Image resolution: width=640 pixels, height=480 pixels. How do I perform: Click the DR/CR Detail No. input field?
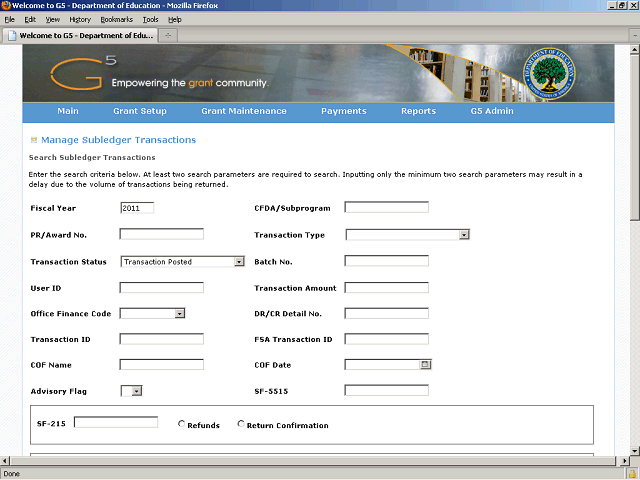(x=387, y=313)
